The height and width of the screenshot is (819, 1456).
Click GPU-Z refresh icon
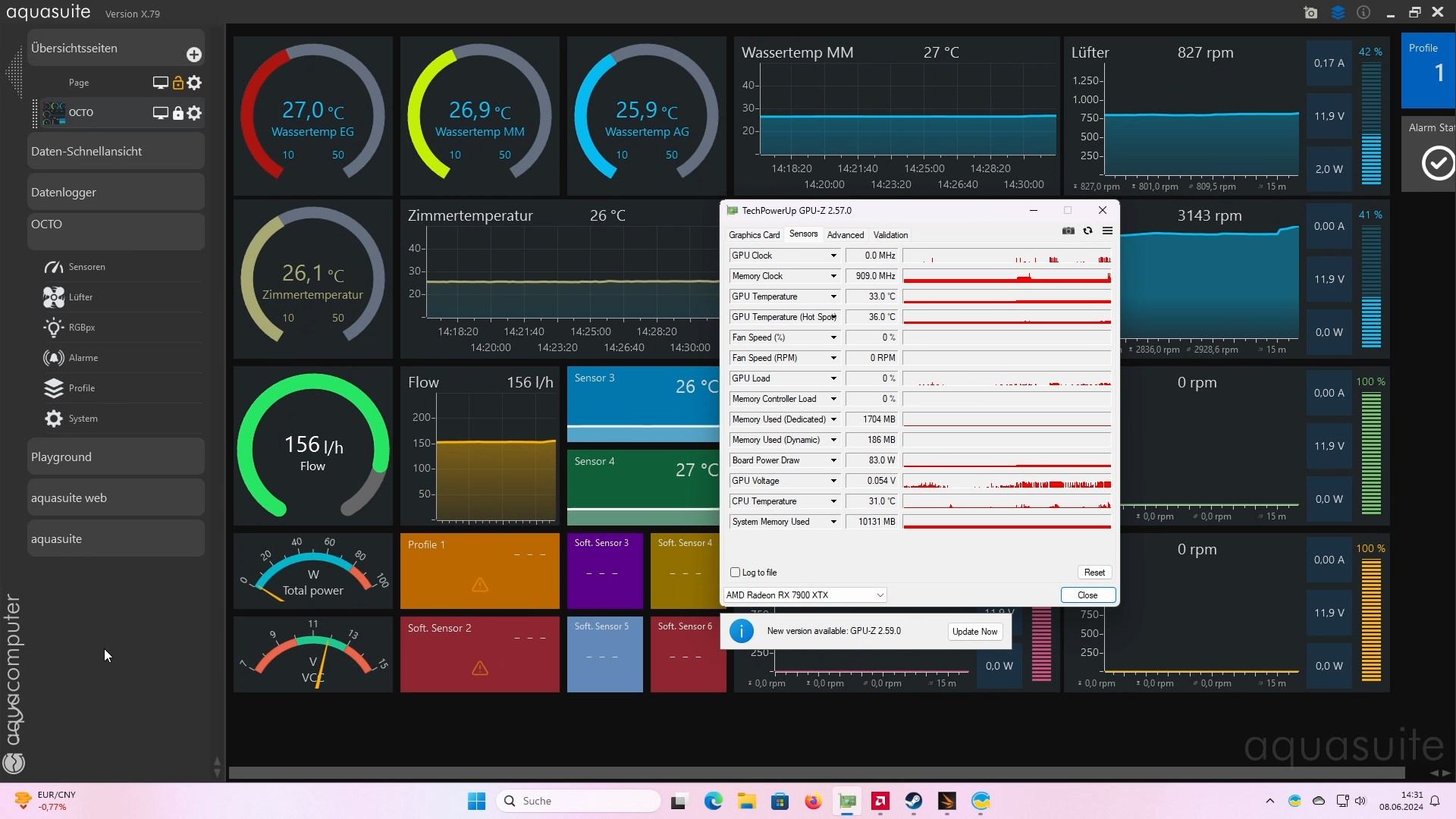[x=1087, y=231]
